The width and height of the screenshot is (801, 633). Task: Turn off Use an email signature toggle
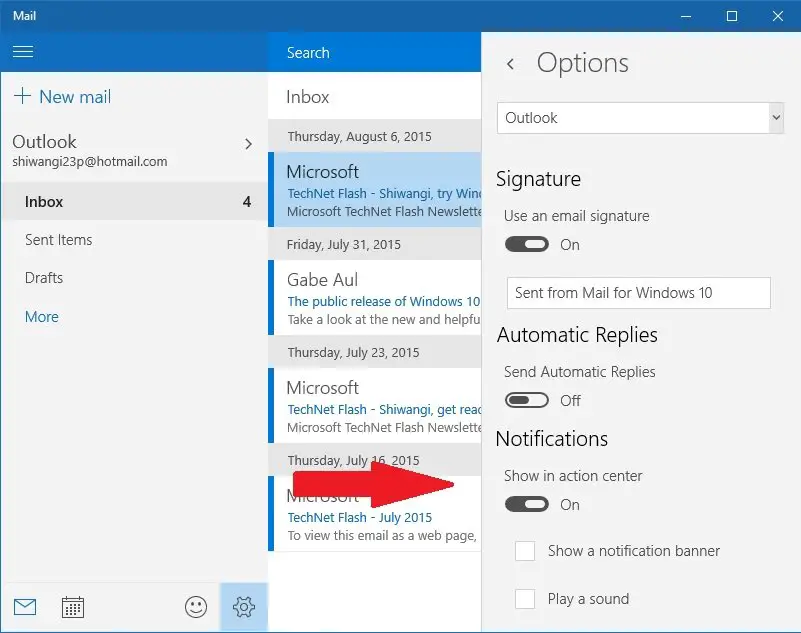coord(527,244)
